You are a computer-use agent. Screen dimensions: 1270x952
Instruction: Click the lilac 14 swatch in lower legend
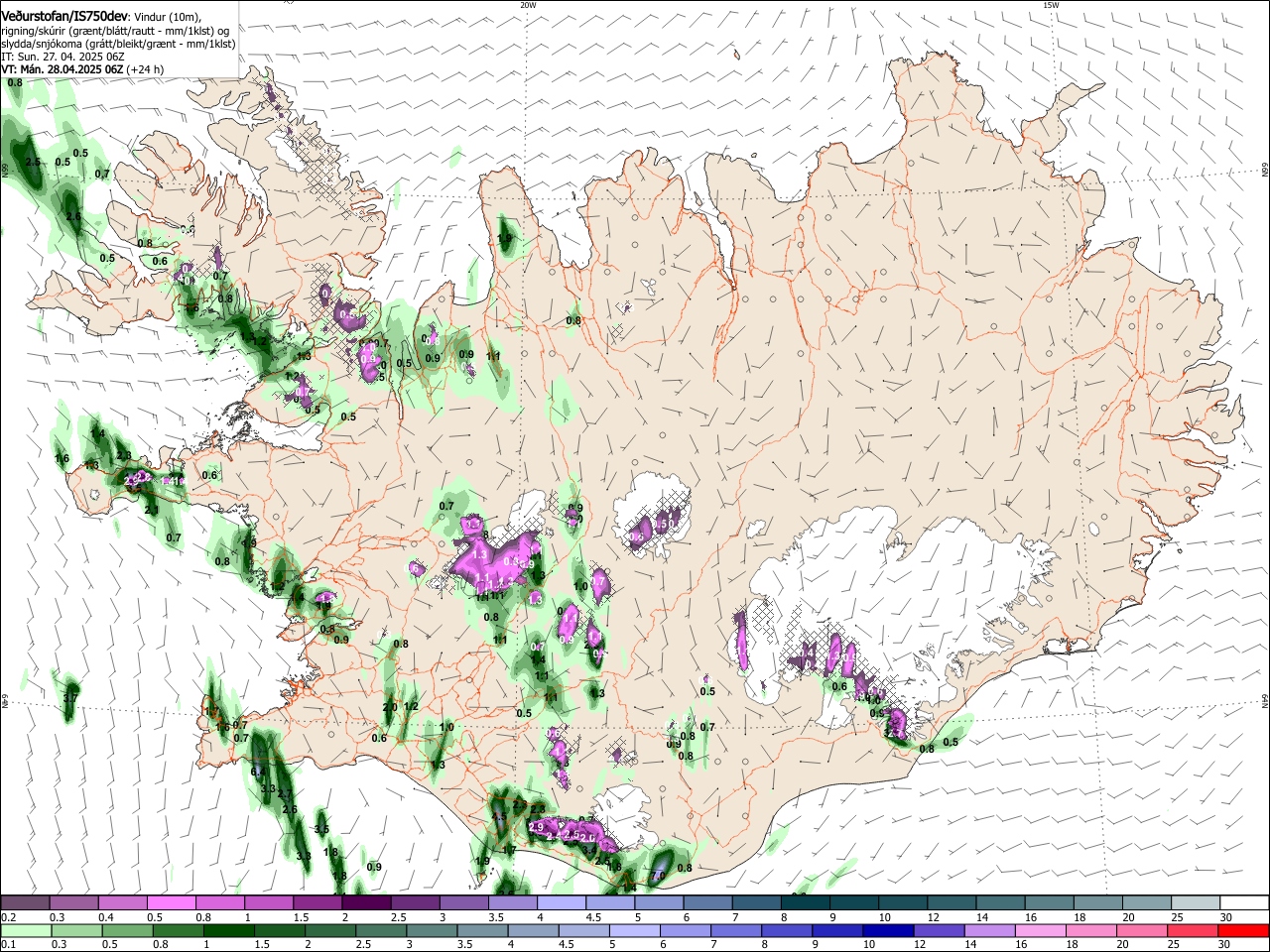990,931
